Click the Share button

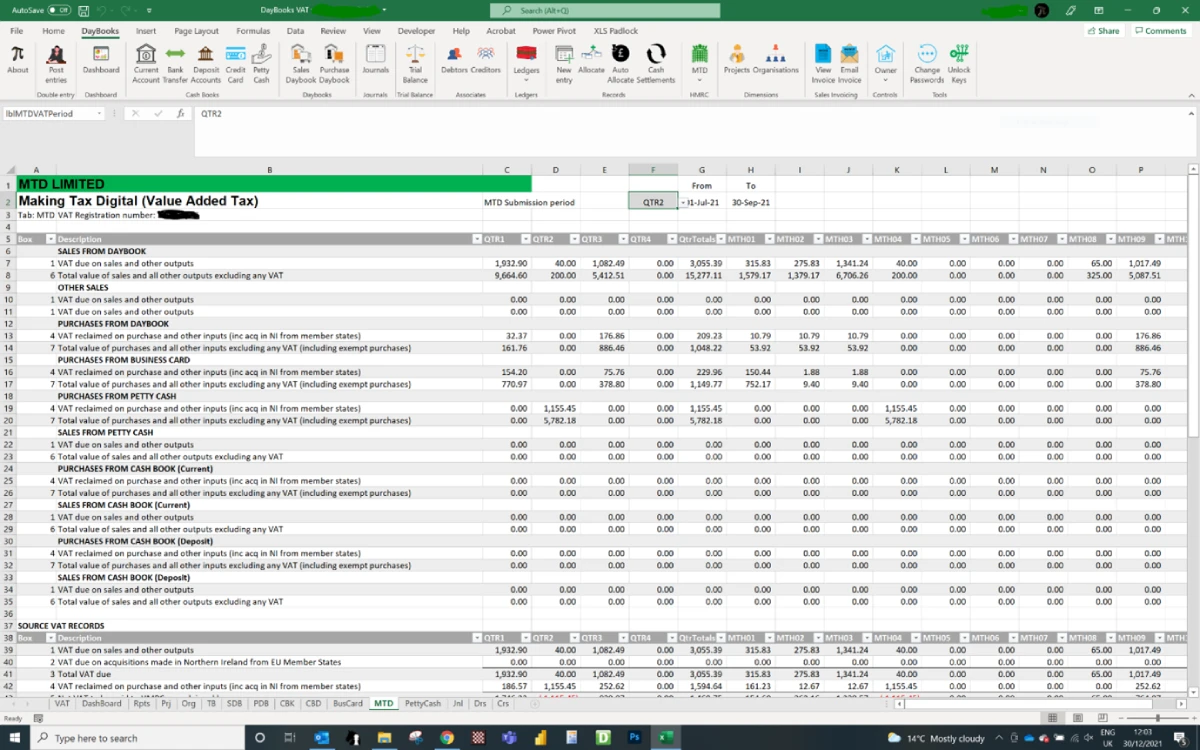[1103, 31]
